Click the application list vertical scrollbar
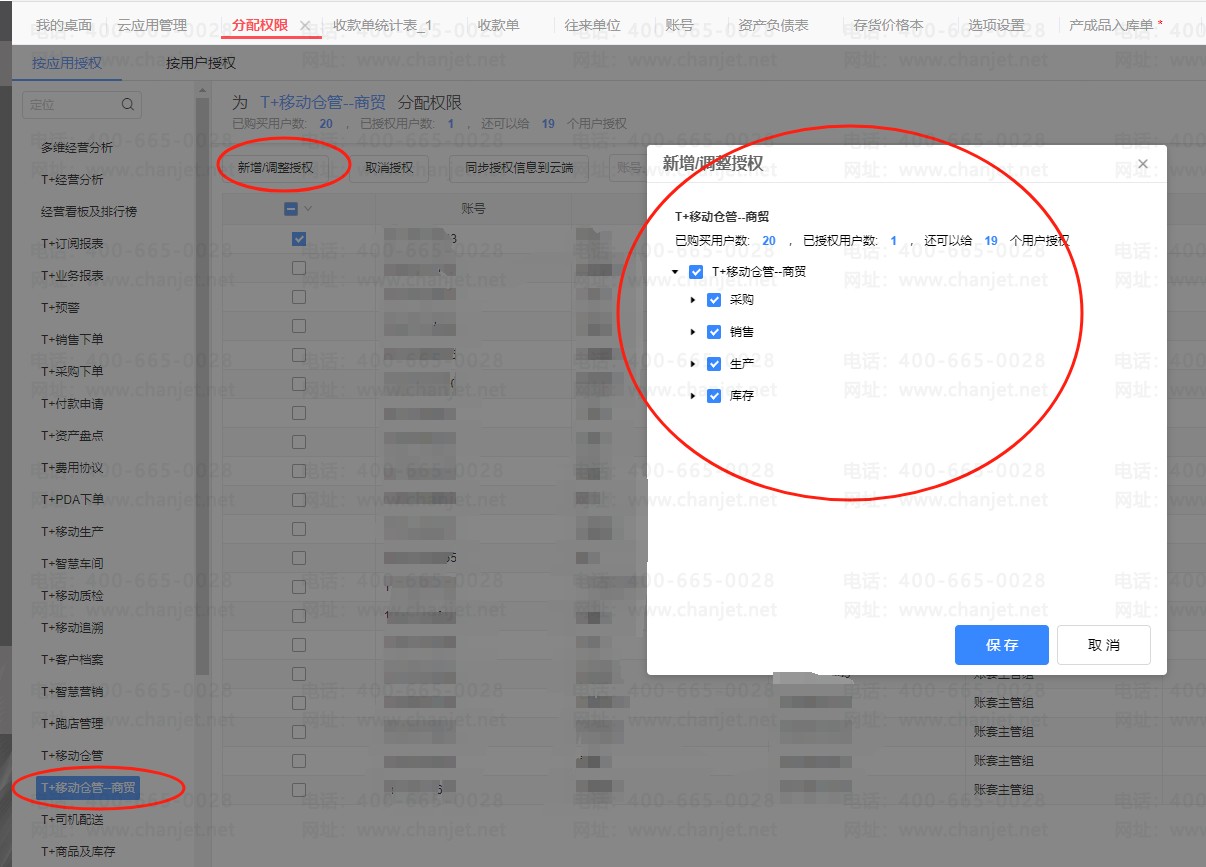1206x867 pixels. click(203, 387)
